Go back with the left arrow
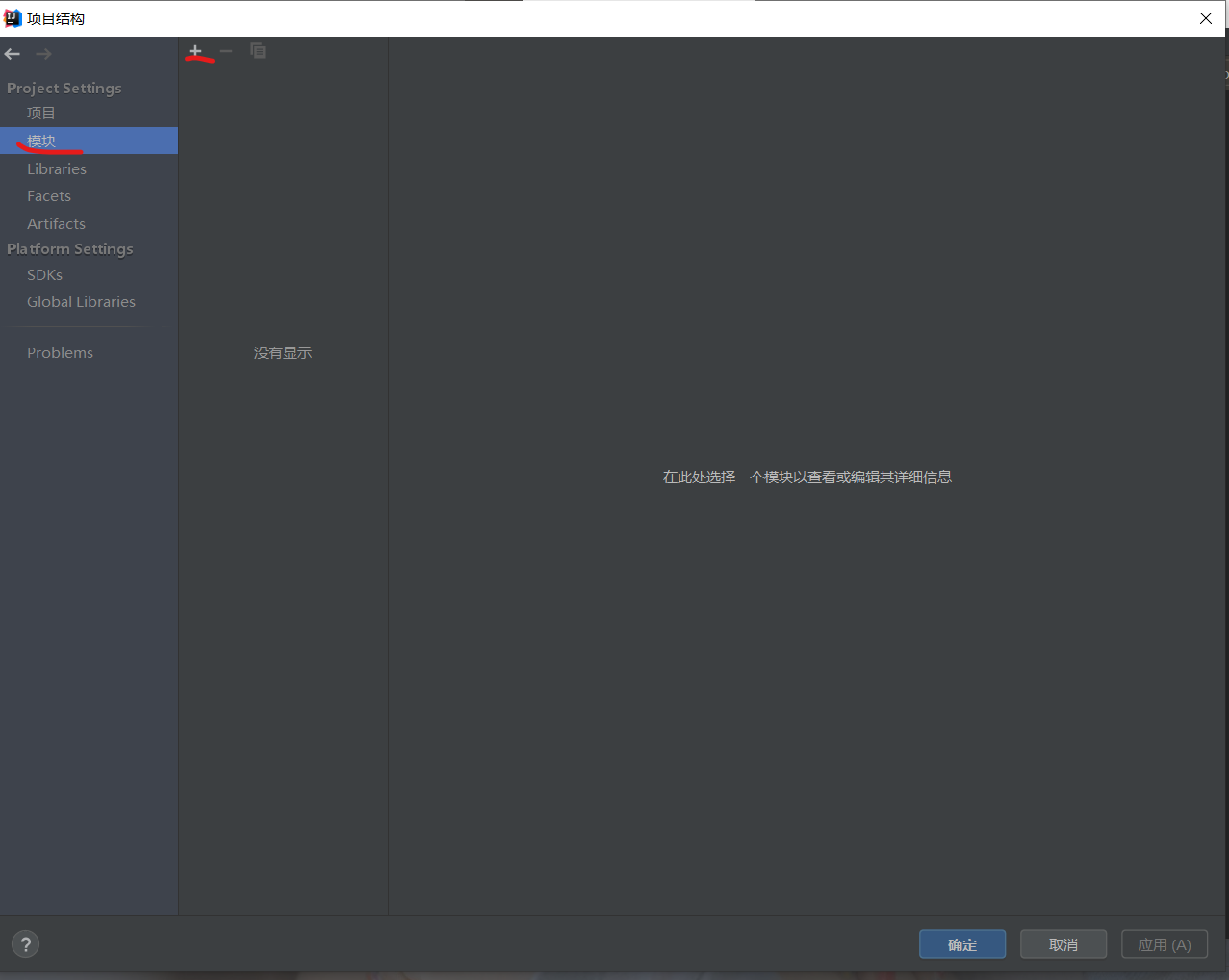The image size is (1229, 980). click(13, 54)
